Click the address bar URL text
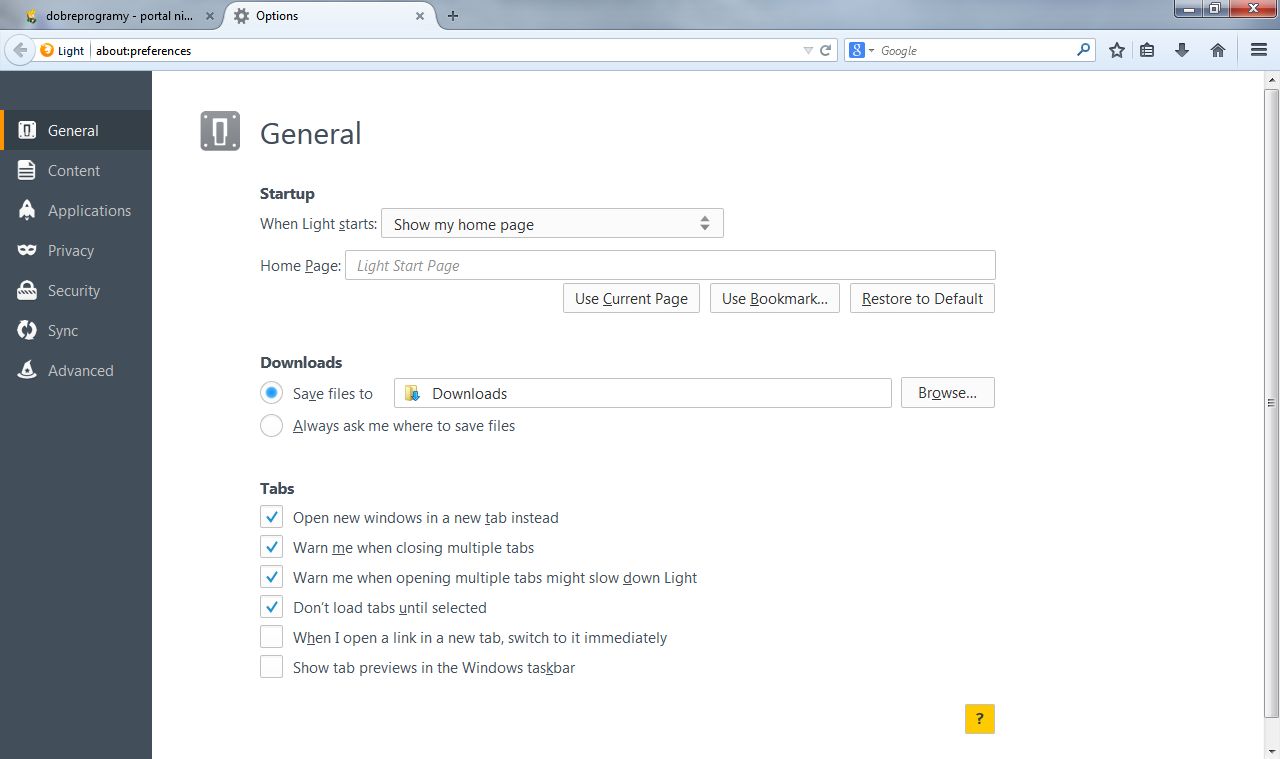 pyautogui.click(x=143, y=51)
